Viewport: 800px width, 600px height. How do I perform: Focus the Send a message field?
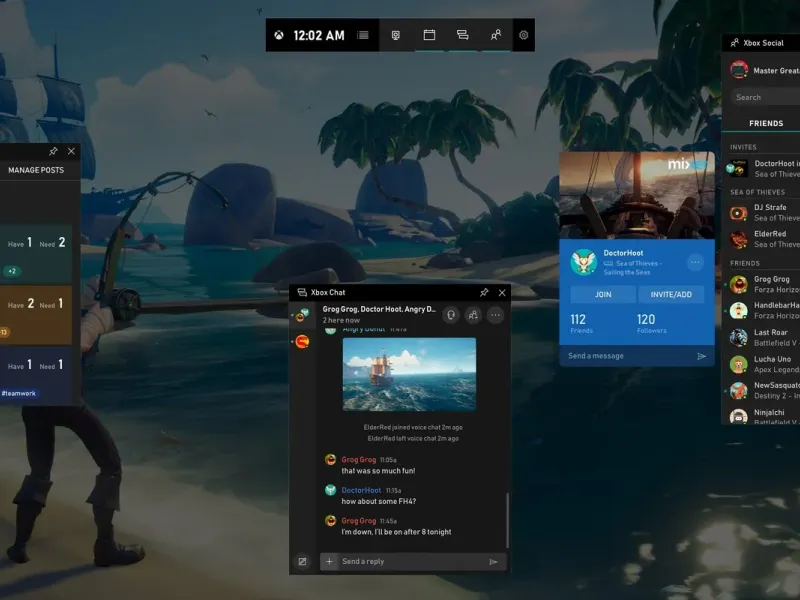[x=629, y=356]
